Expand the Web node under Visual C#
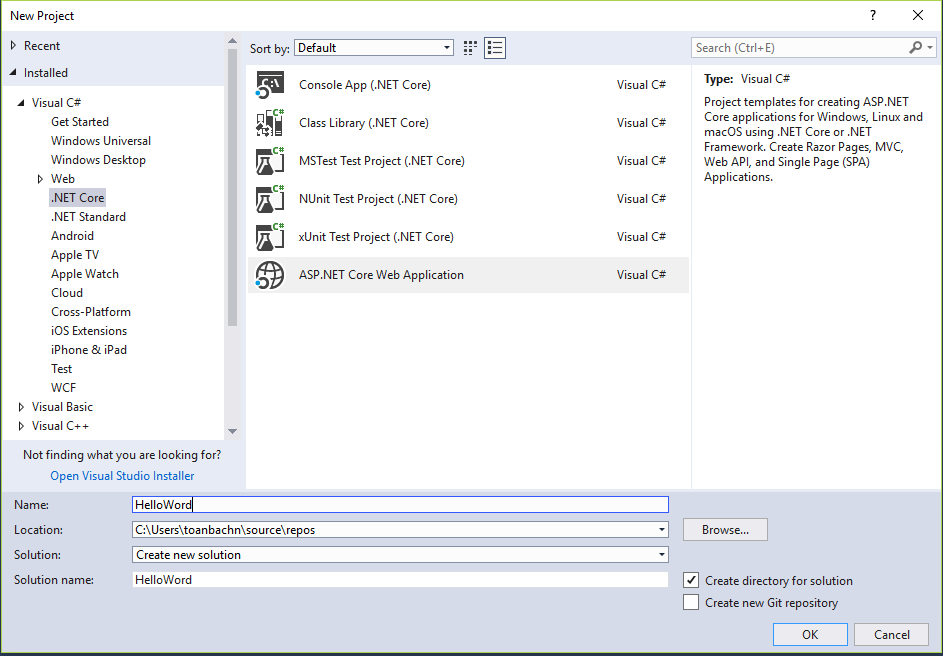The height and width of the screenshot is (656, 943). pyautogui.click(x=41, y=179)
